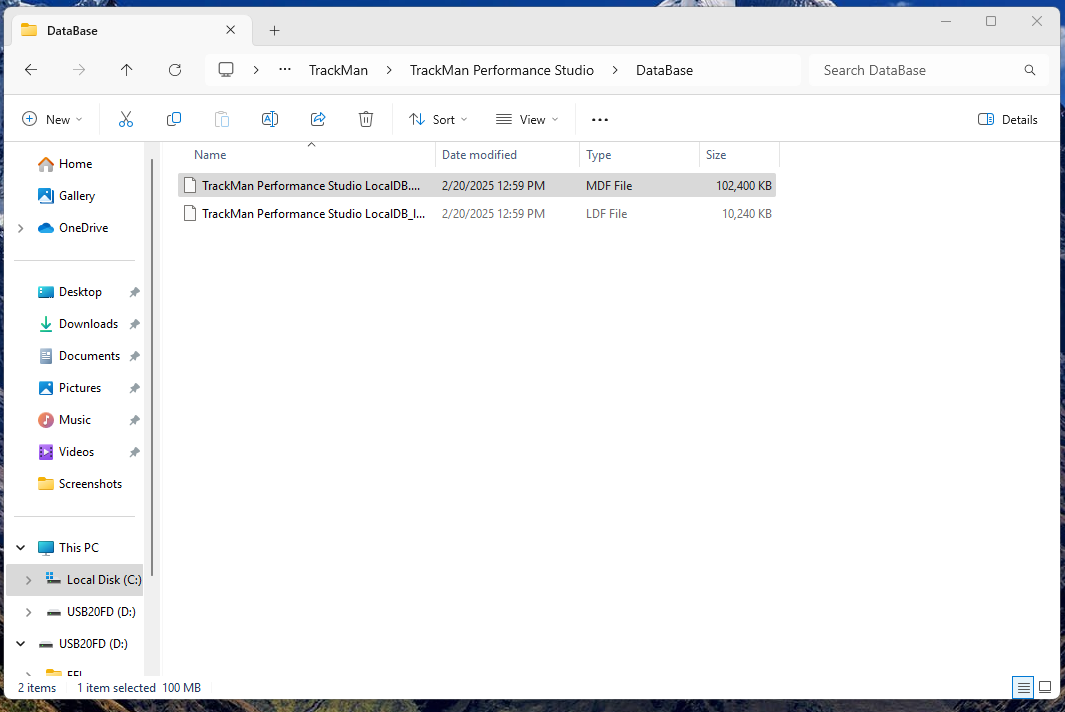The image size is (1065, 712).
Task: Open Music quick access folder
Action: click(65, 419)
